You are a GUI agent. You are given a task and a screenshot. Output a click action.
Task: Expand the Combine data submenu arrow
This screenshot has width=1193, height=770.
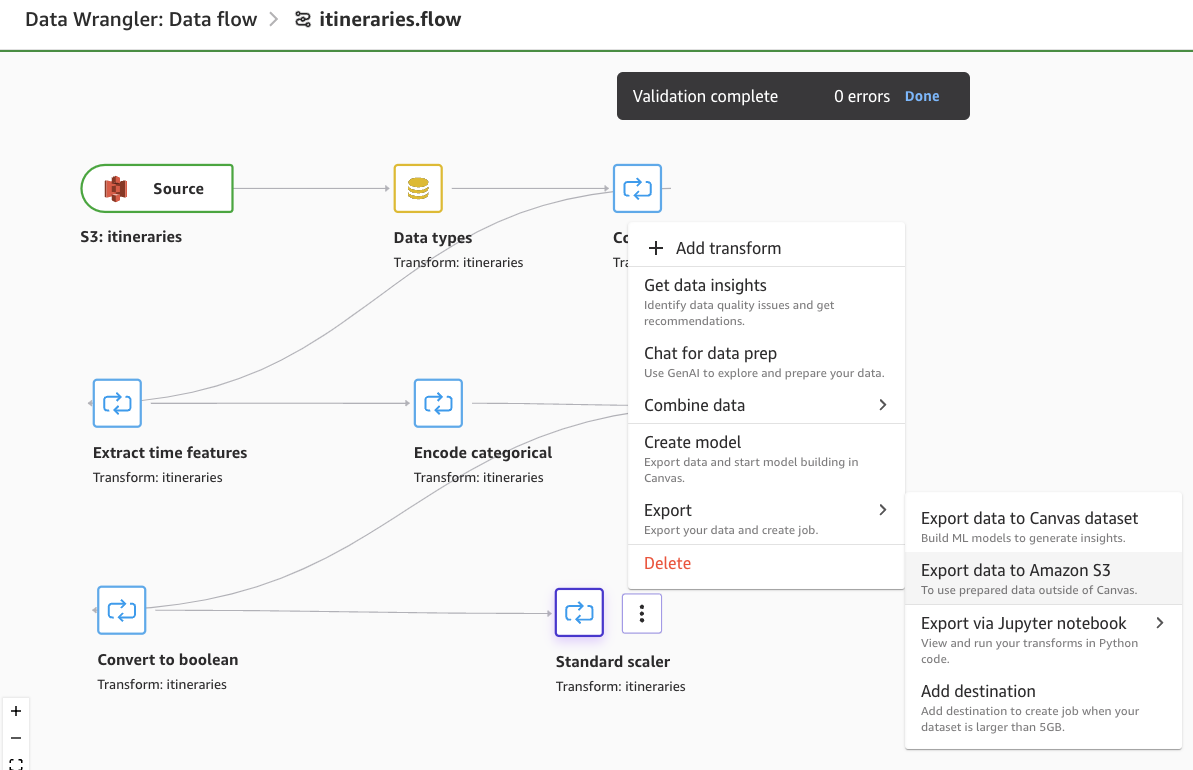(883, 405)
